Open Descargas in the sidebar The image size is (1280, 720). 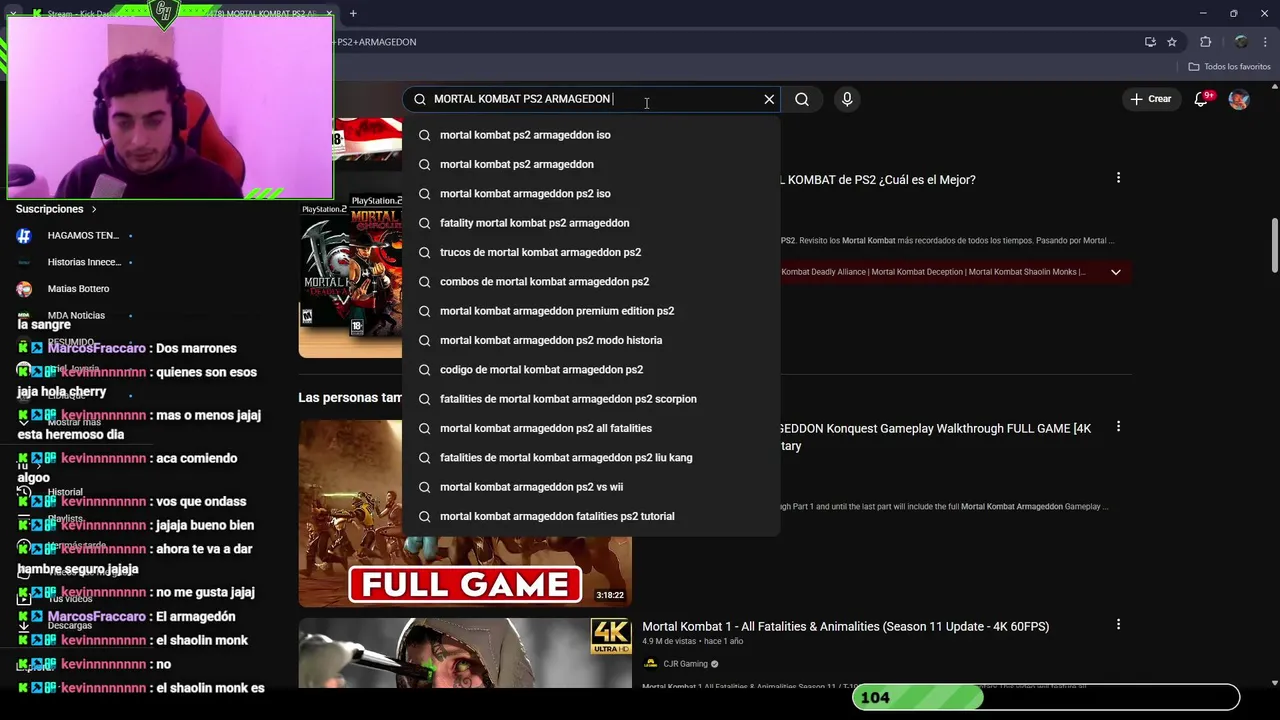click(x=70, y=625)
